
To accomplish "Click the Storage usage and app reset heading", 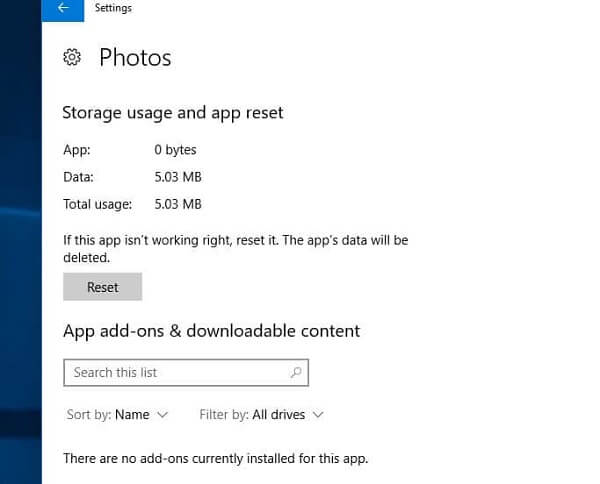I will tap(173, 112).
